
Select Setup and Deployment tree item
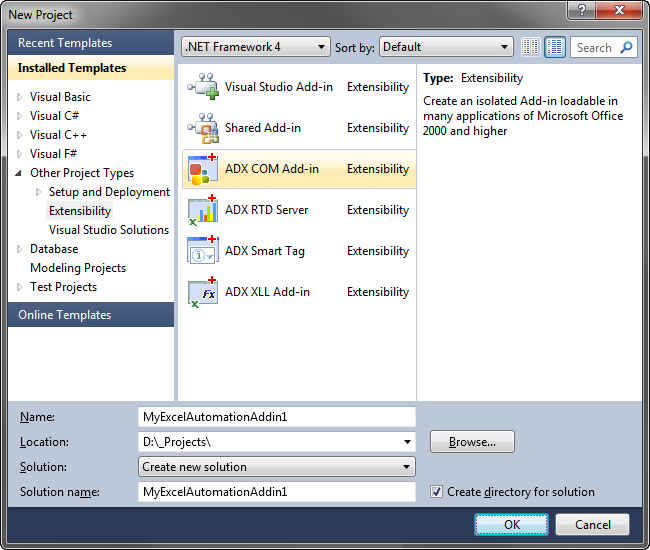[x=109, y=192]
